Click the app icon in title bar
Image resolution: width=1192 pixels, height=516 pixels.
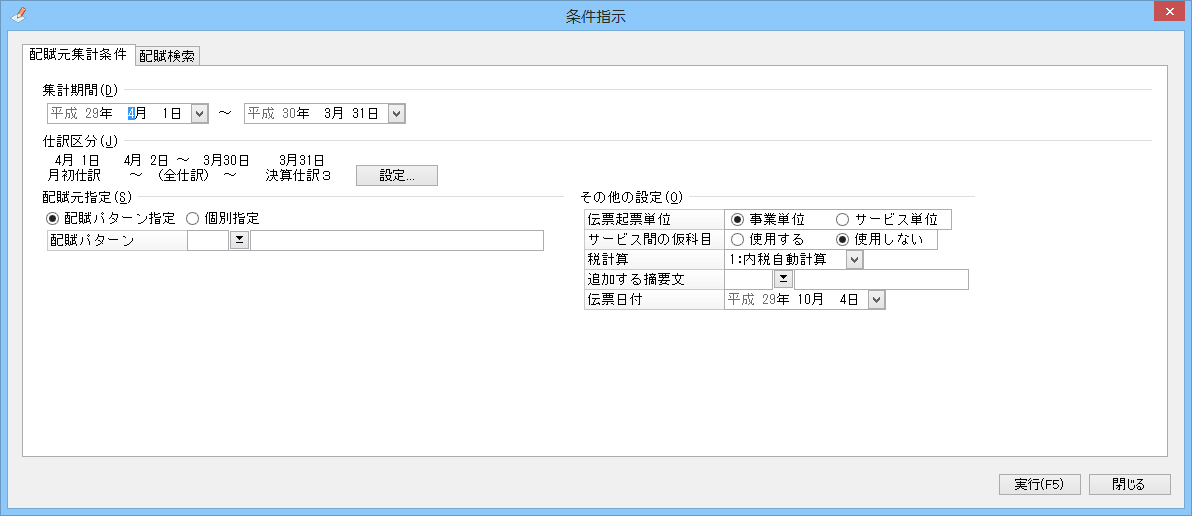[x=19, y=15]
